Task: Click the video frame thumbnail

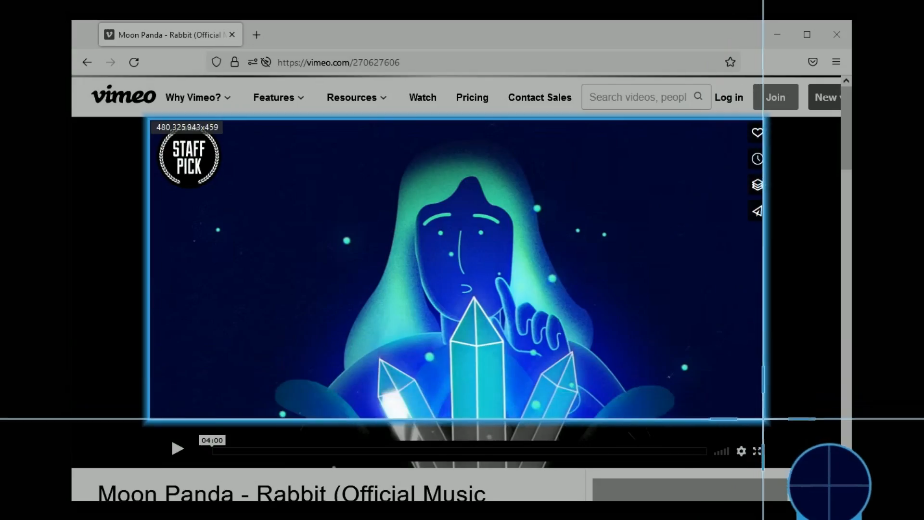Action: [x=456, y=269]
